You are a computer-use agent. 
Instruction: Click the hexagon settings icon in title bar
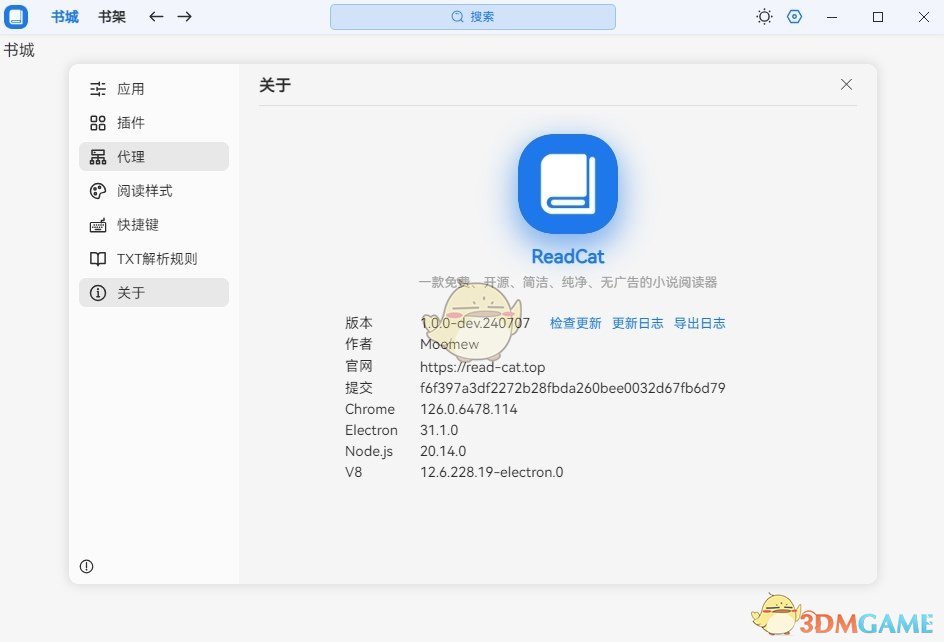point(794,16)
